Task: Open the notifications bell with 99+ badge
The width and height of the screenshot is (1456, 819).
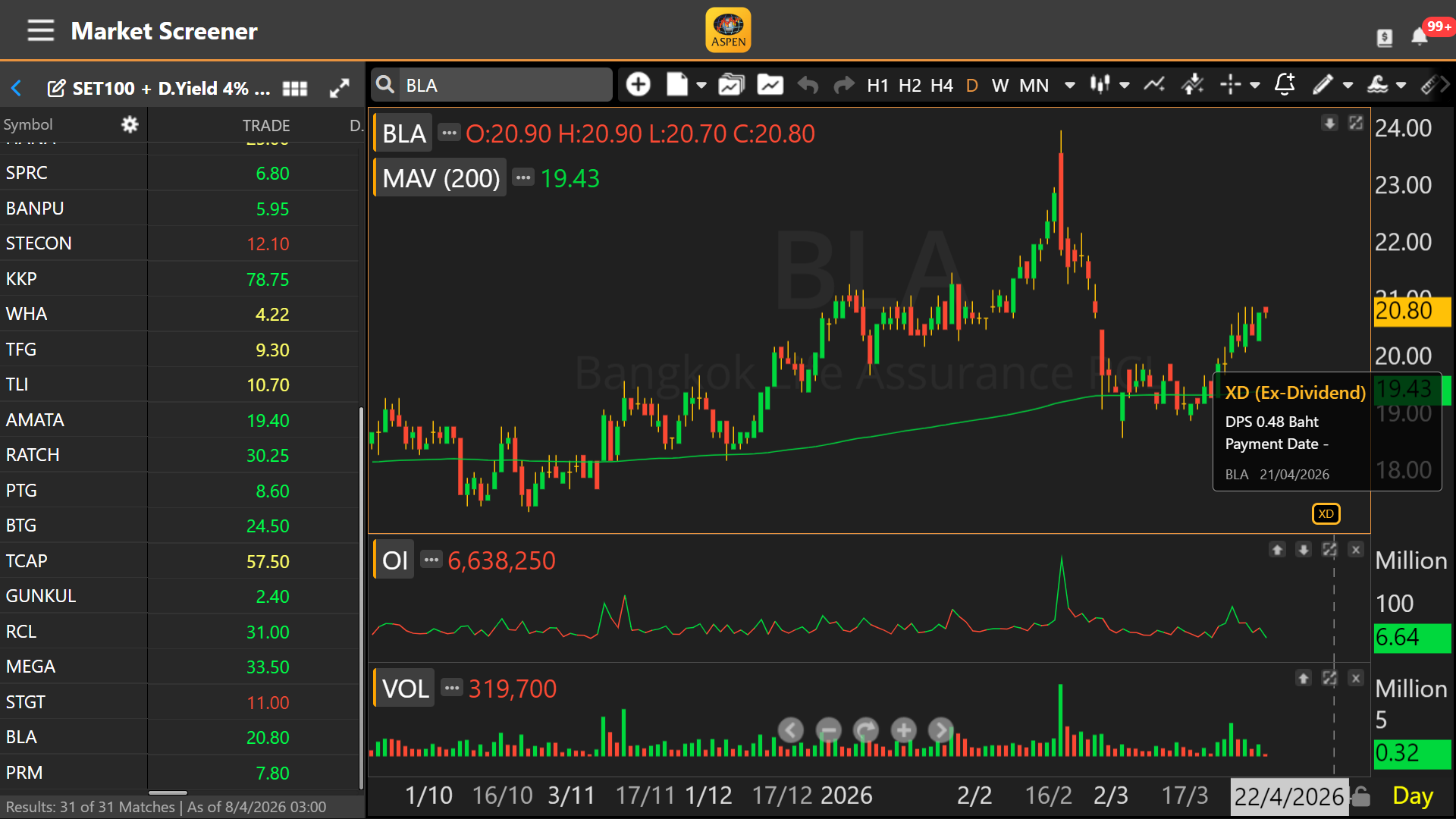Action: (x=1420, y=36)
